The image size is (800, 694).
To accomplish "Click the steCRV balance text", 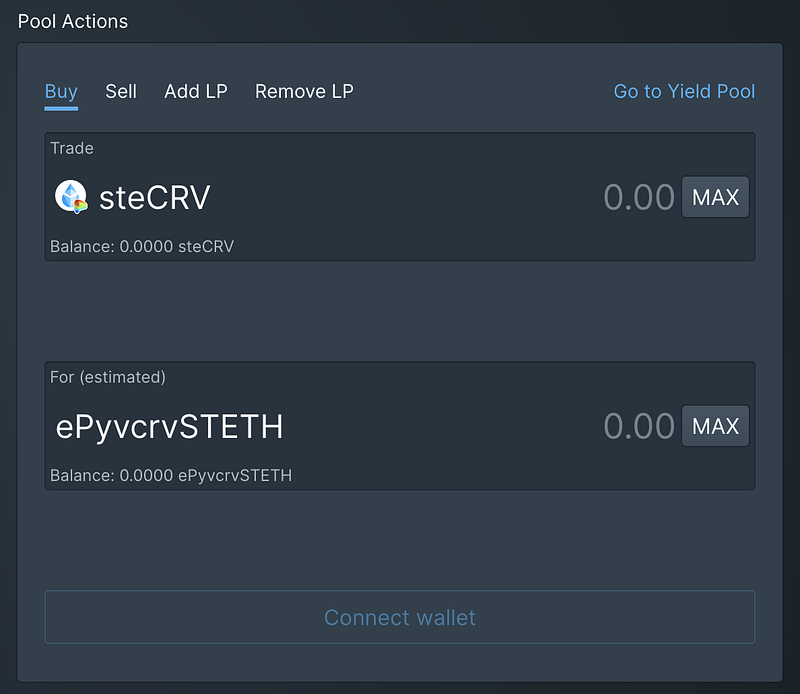I will coord(142,246).
